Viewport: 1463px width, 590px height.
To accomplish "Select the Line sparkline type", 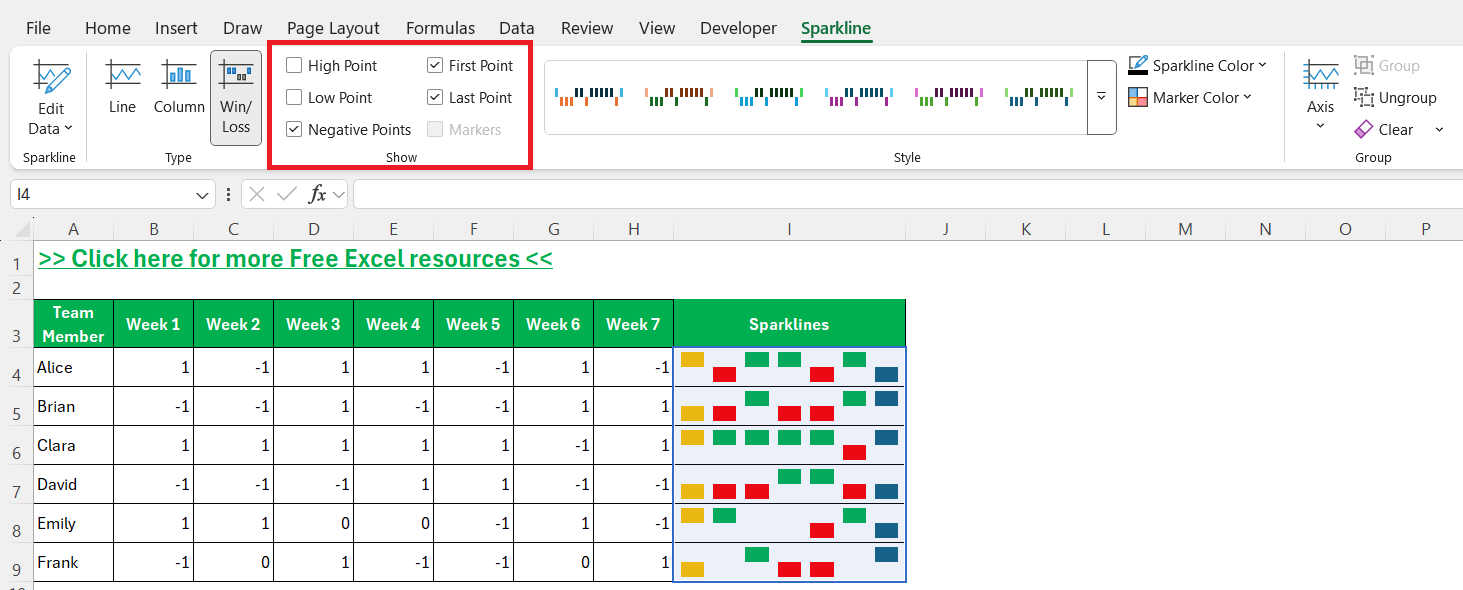I will 123,87.
